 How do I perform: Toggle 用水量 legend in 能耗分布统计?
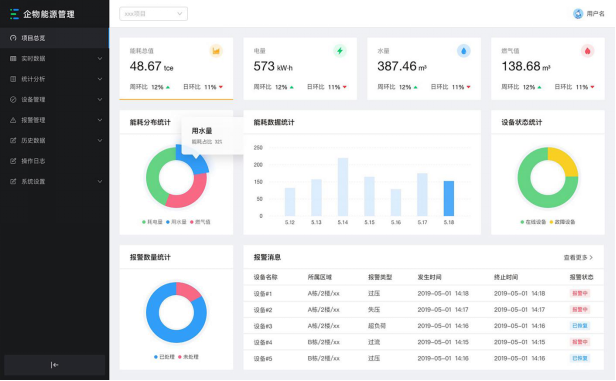(x=176, y=222)
